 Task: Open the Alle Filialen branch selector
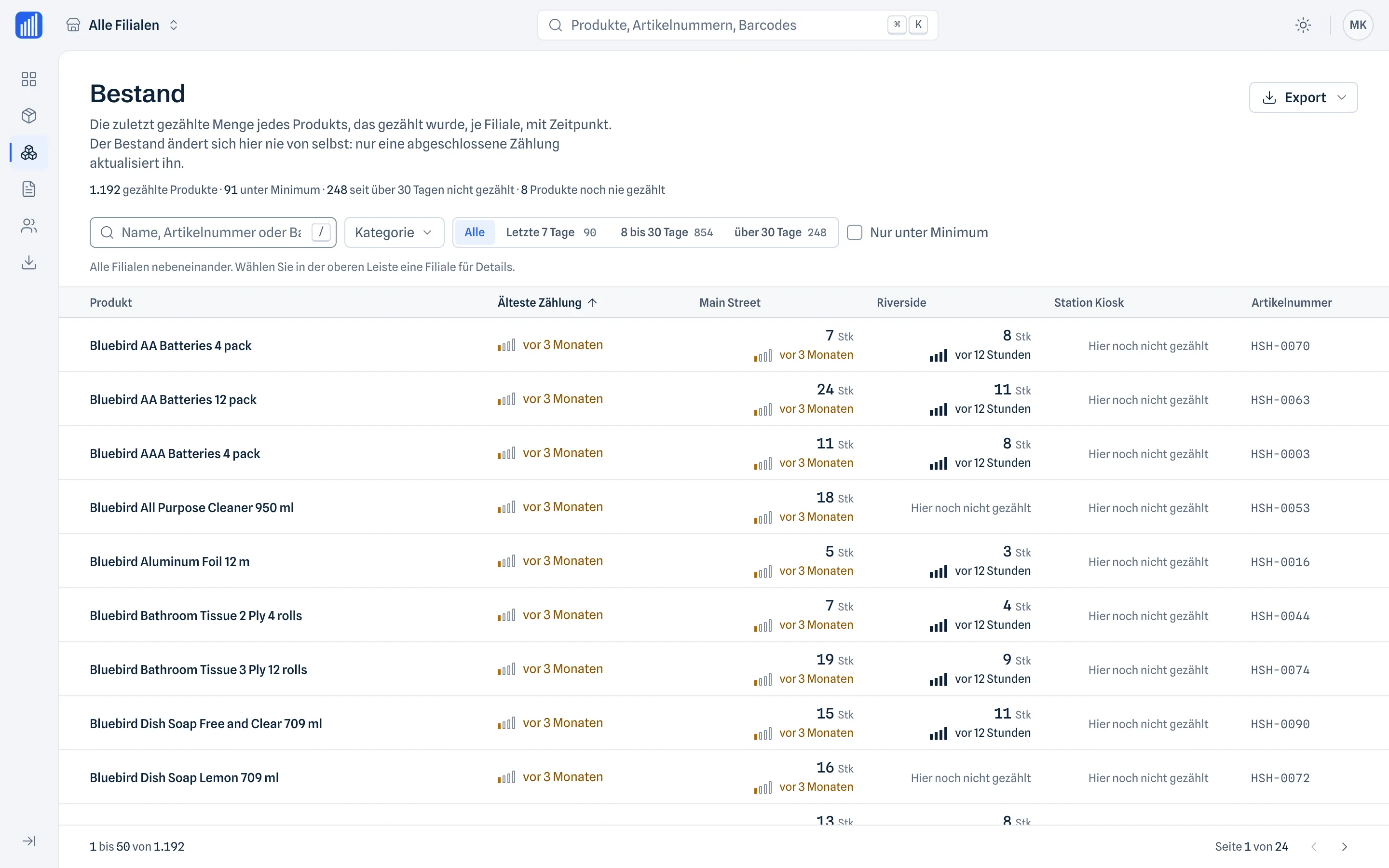coord(123,25)
